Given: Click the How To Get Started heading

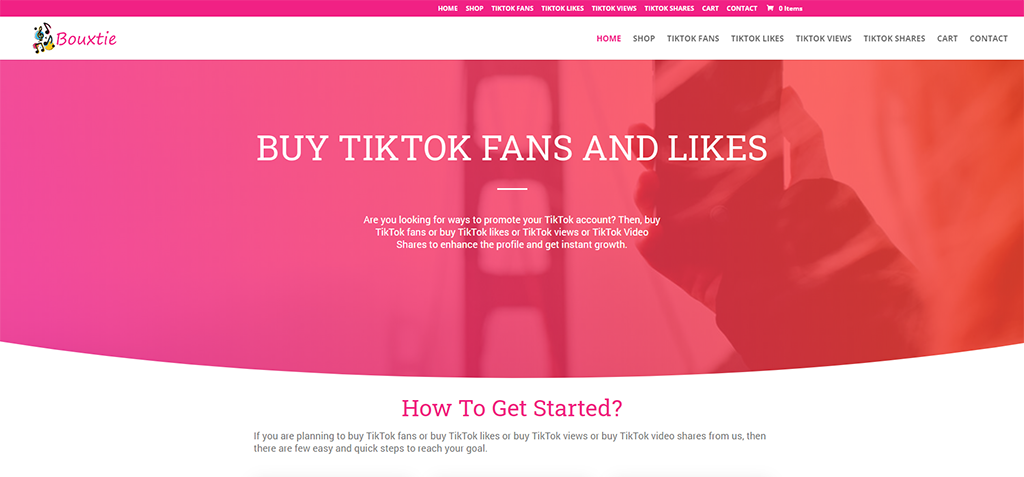Looking at the screenshot, I should [512, 408].
